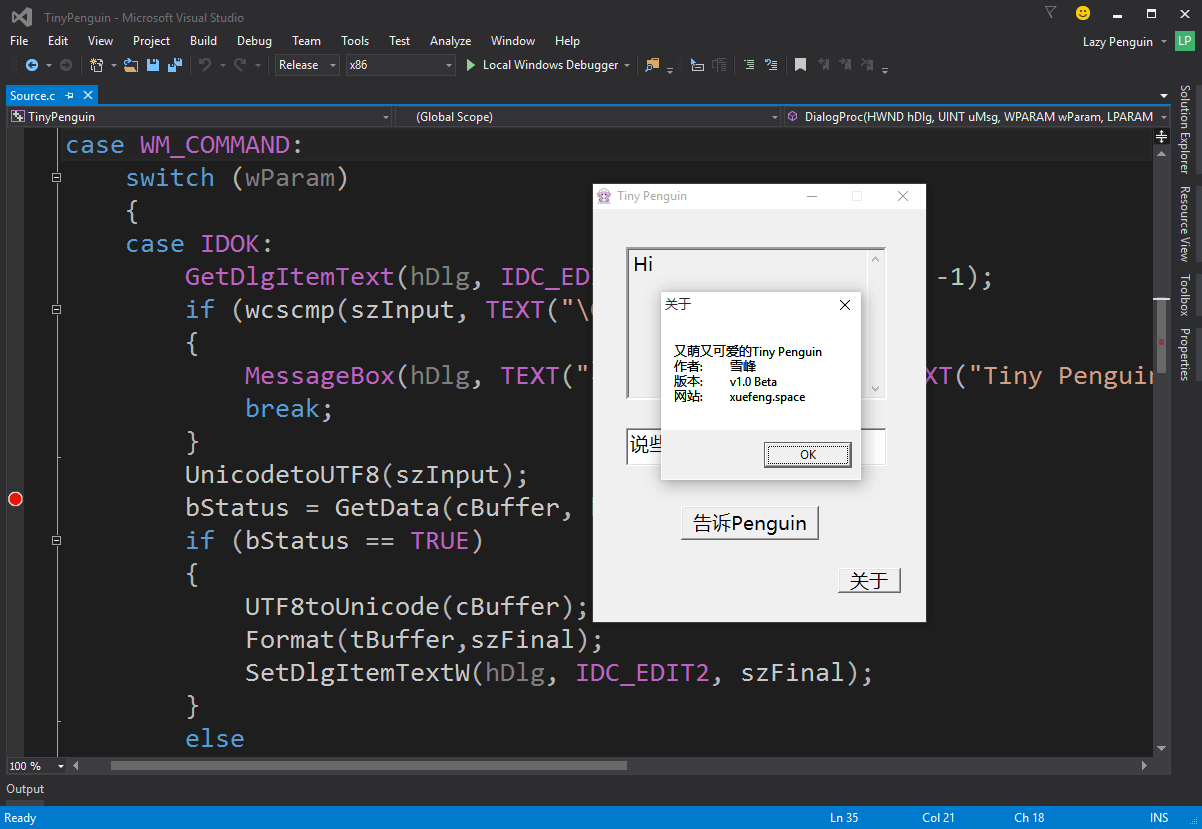The image size is (1202, 829).
Task: Open Find in Files folder icon
Action: (653, 65)
